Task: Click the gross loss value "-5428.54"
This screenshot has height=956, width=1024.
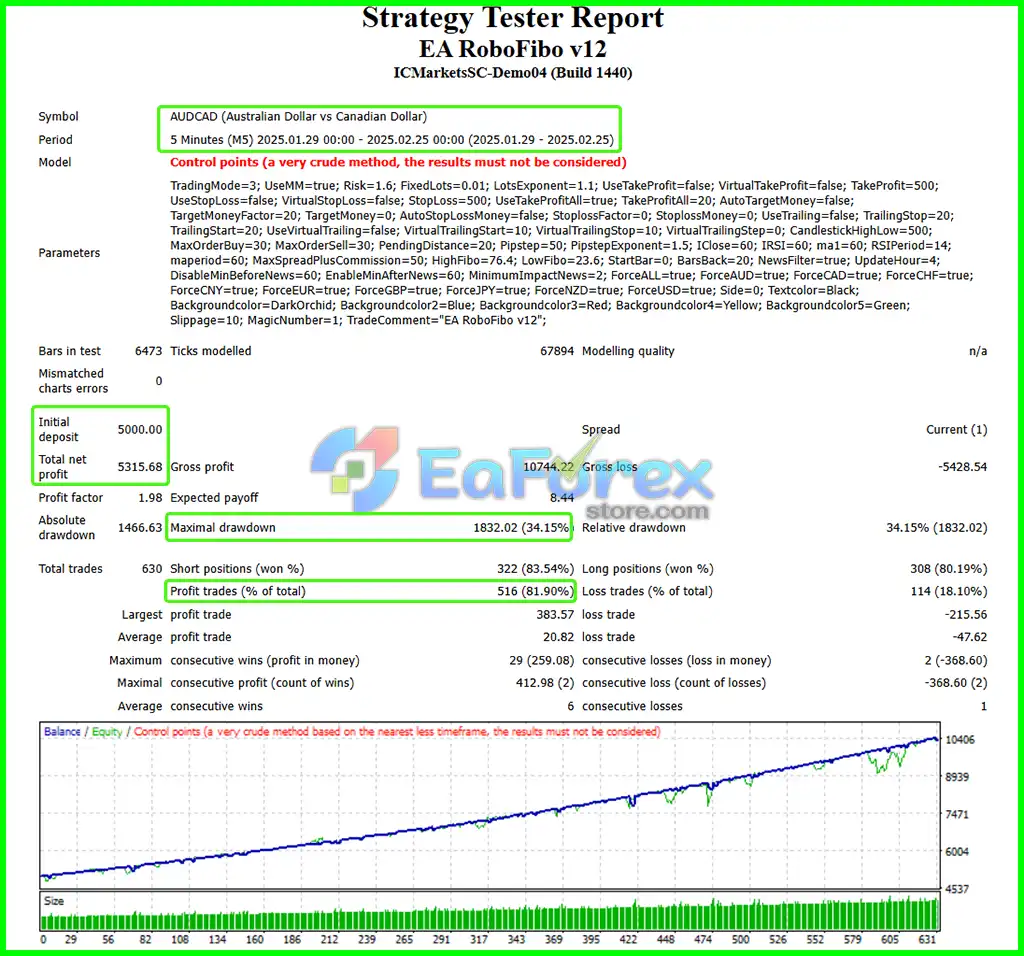Action: [x=963, y=467]
